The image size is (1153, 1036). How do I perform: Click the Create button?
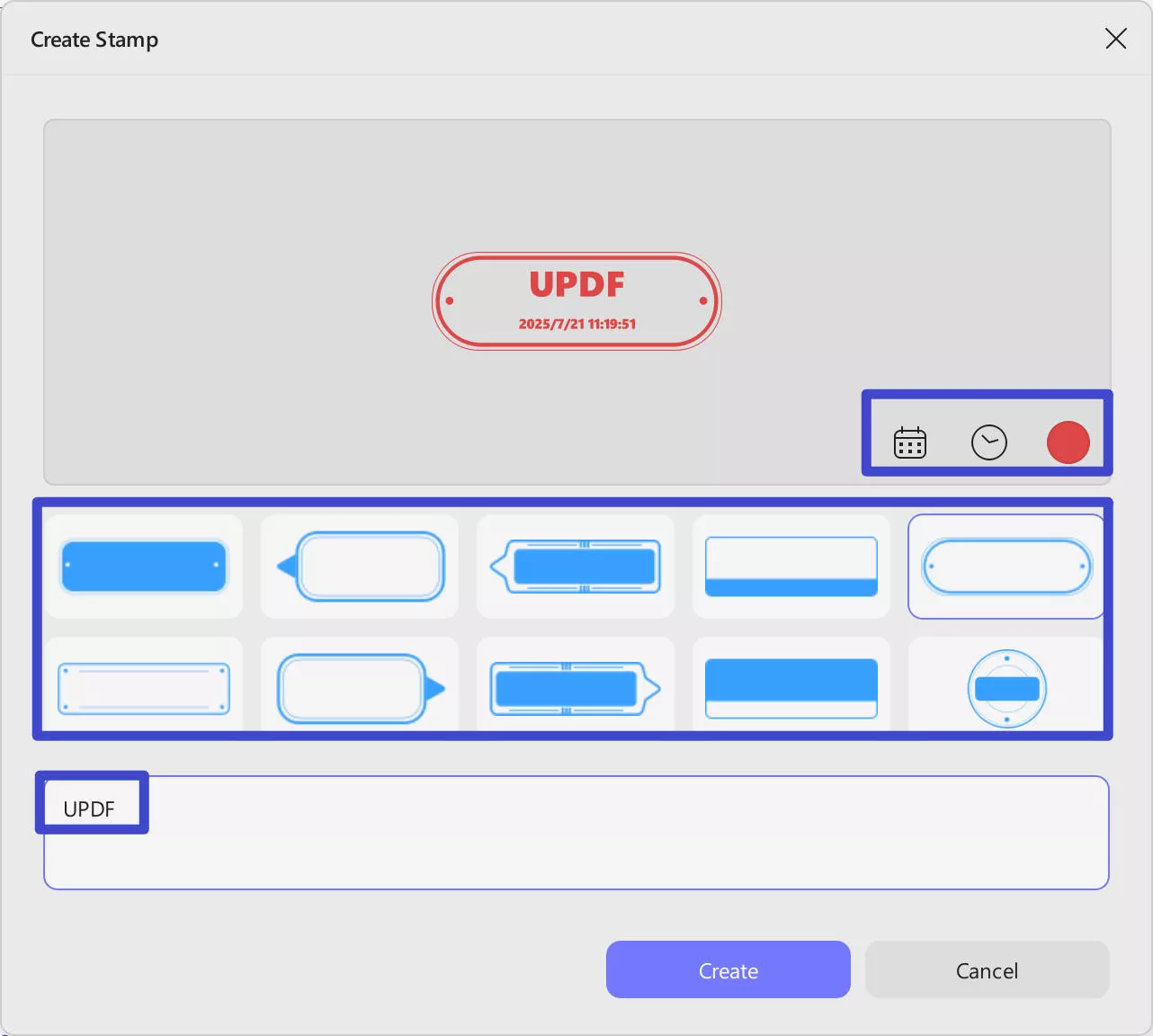728,969
